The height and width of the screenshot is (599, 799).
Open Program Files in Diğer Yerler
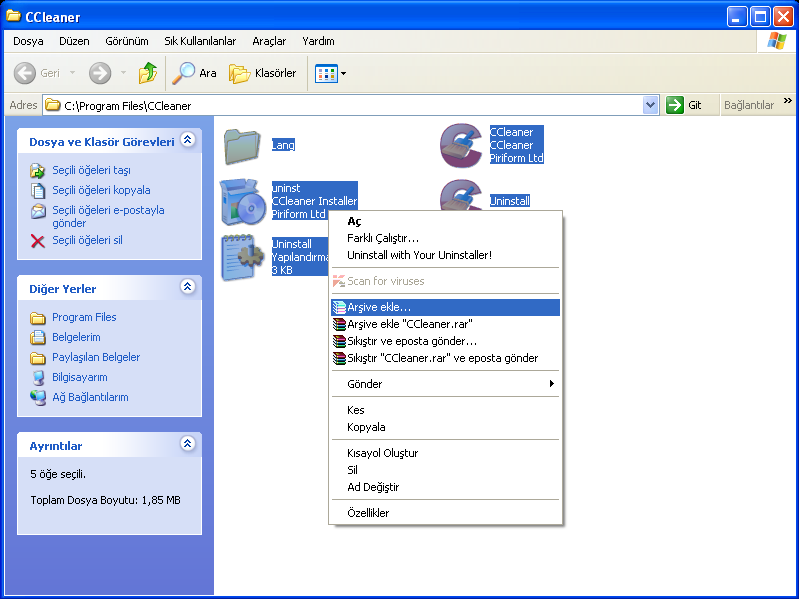(x=84, y=317)
